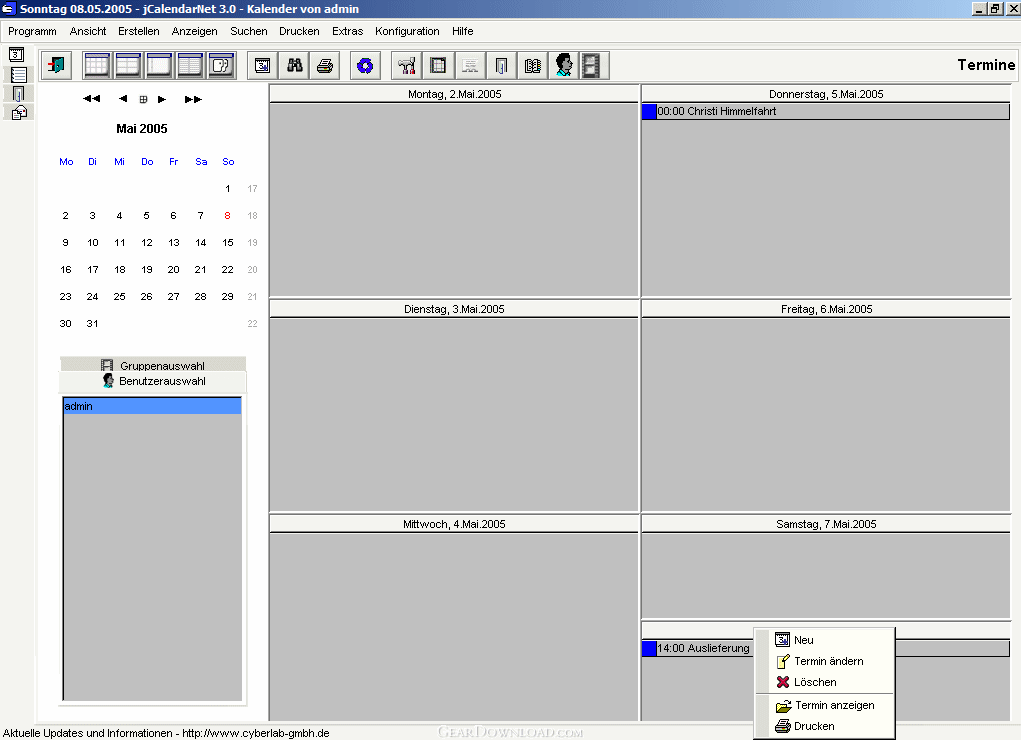The image size is (1021, 740).
Task: Click the Mai 2005 month title
Action: point(142,128)
